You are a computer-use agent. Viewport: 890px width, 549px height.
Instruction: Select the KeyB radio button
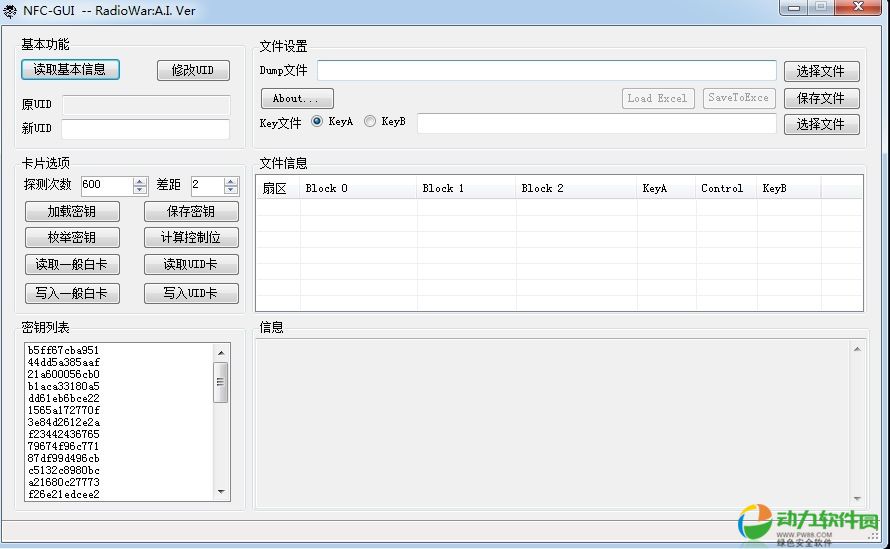[x=370, y=122]
